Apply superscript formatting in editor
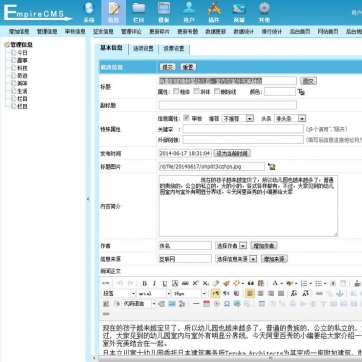This screenshot has height=362, width=362. click(x=196, y=283)
